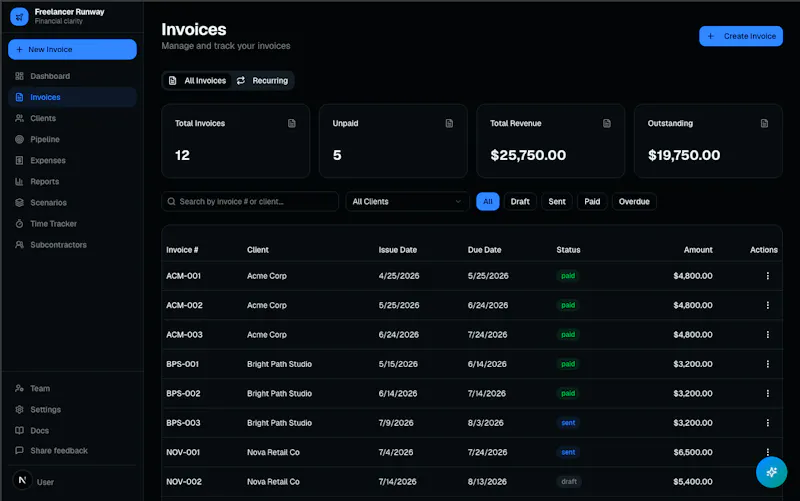The height and width of the screenshot is (501, 800).
Task: Open the Expenses section
Action: pos(72,160)
